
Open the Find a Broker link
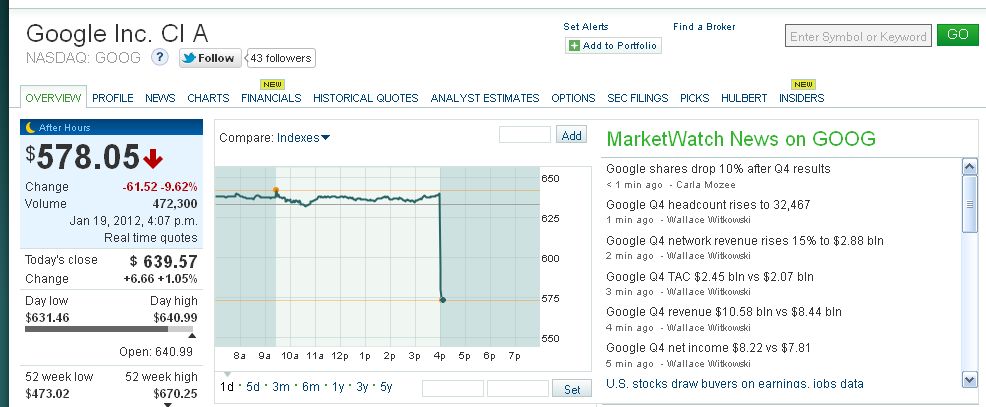(x=704, y=27)
